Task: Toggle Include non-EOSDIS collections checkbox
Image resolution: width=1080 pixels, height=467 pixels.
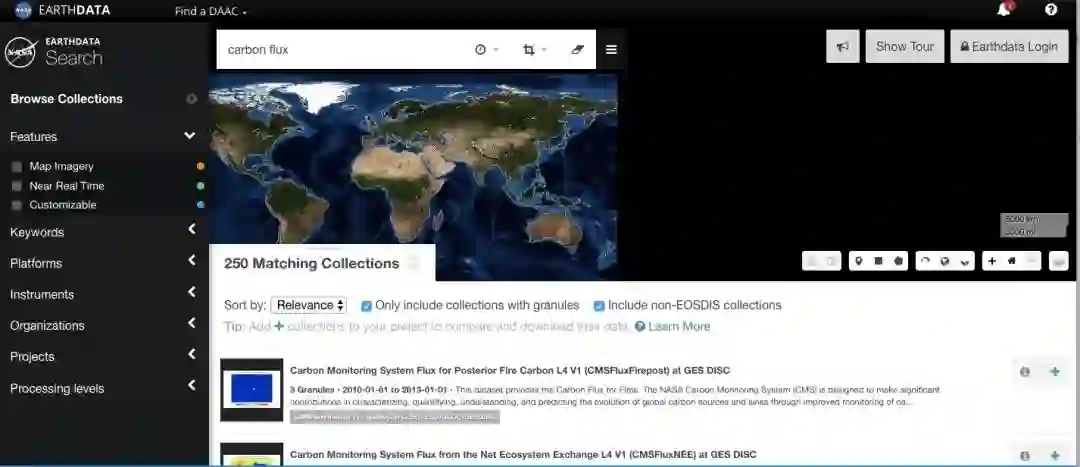Action: [x=599, y=306]
